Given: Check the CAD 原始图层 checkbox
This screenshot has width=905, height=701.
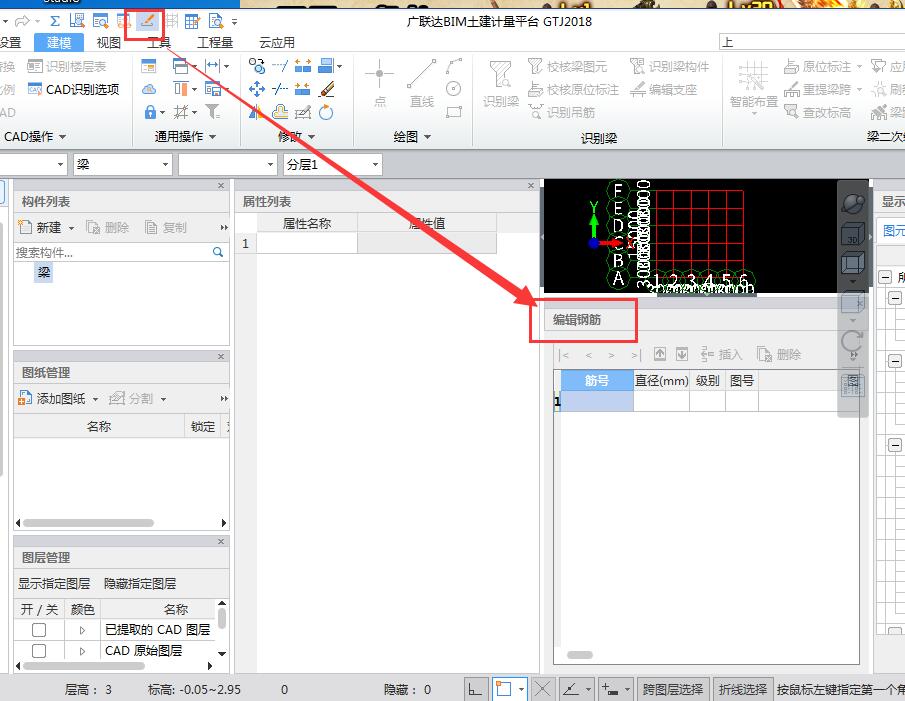Looking at the screenshot, I should pyautogui.click(x=39, y=651).
